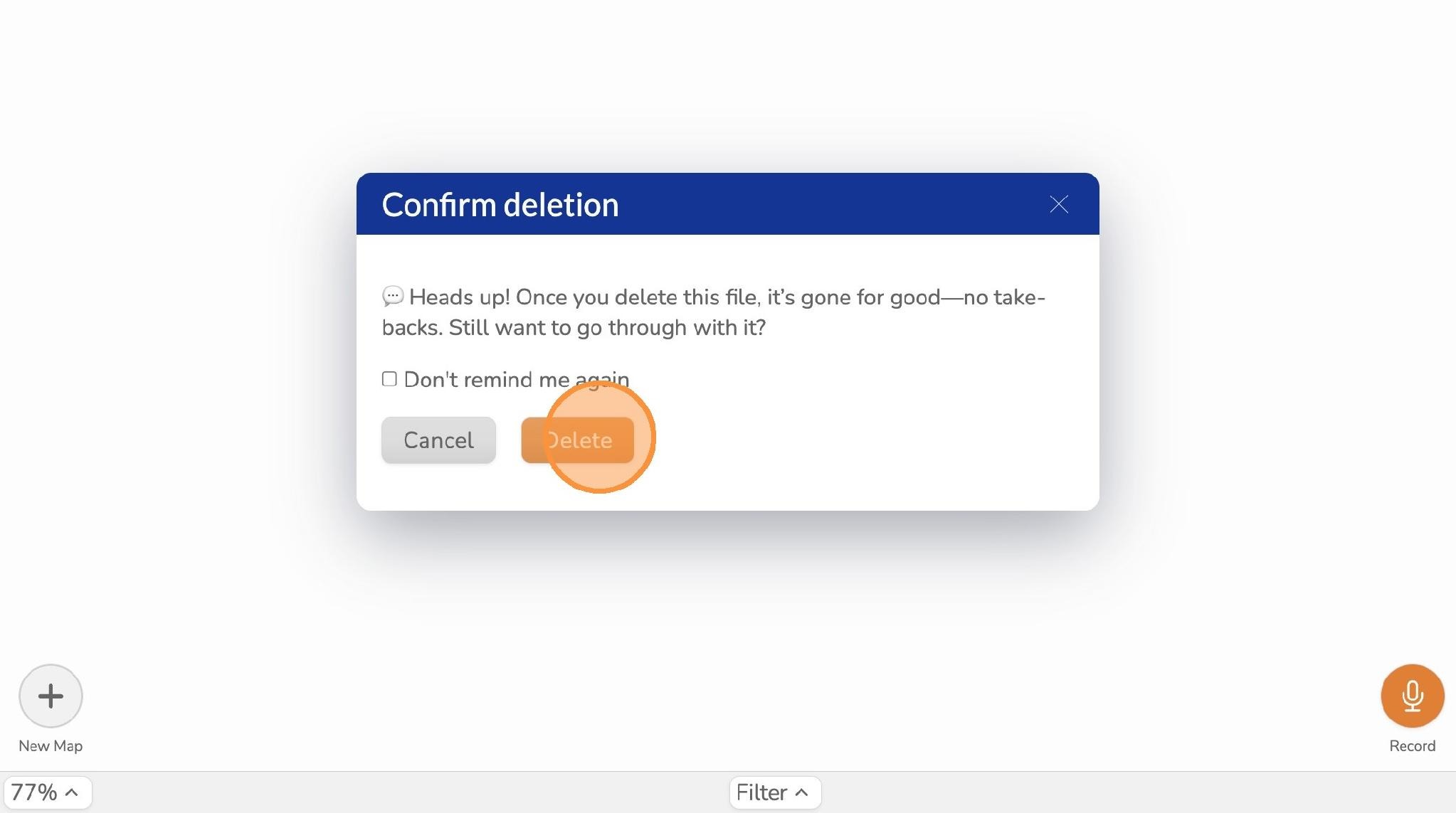Click the gray bottom status bar
1456x813 pixels.
click(x=728, y=792)
